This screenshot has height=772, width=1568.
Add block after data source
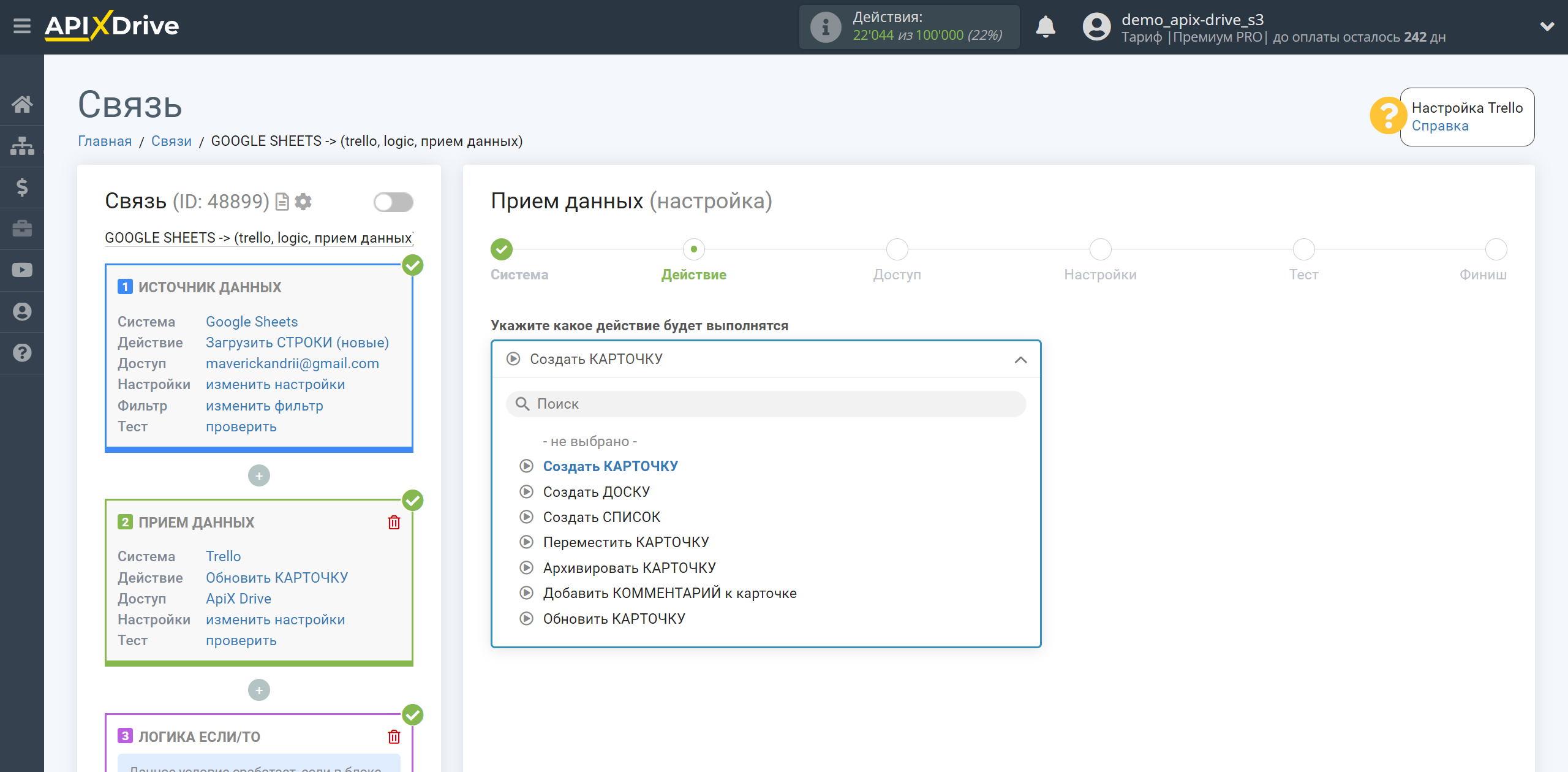coord(259,475)
